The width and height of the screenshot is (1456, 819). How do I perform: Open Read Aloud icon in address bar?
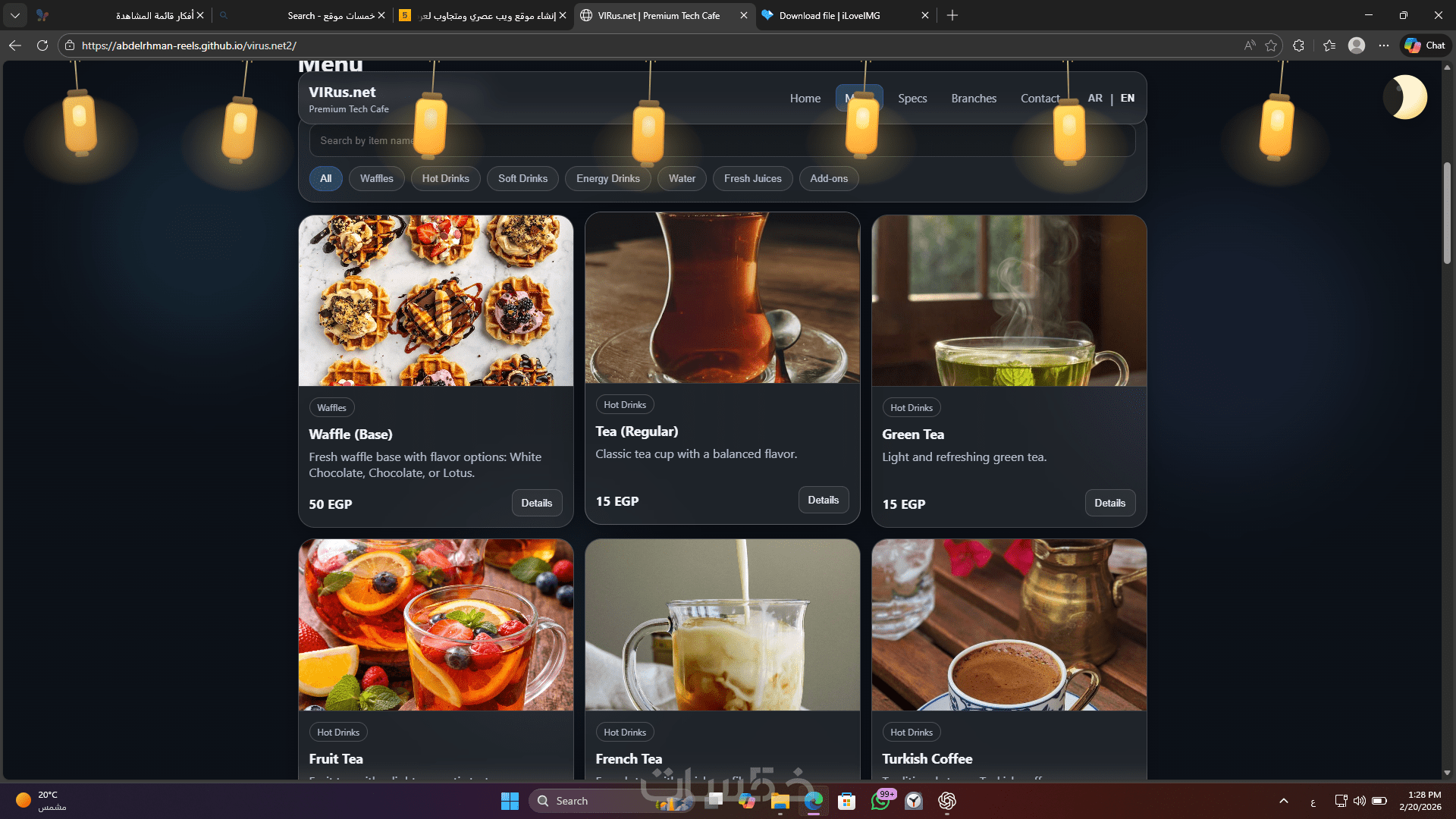click(x=1250, y=45)
